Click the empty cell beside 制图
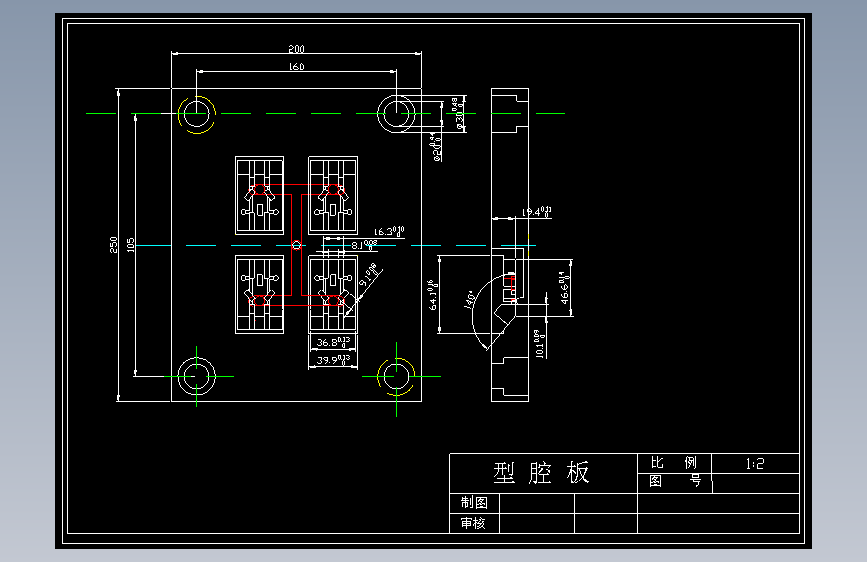The height and width of the screenshot is (562, 867). point(537,503)
